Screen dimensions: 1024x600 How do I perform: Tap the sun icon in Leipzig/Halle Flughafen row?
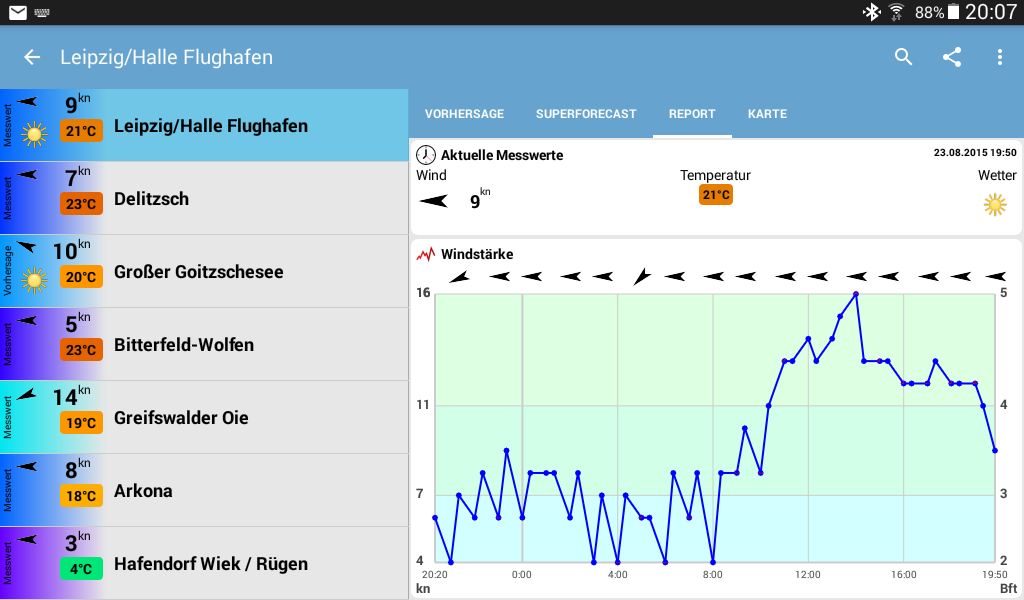click(34, 134)
